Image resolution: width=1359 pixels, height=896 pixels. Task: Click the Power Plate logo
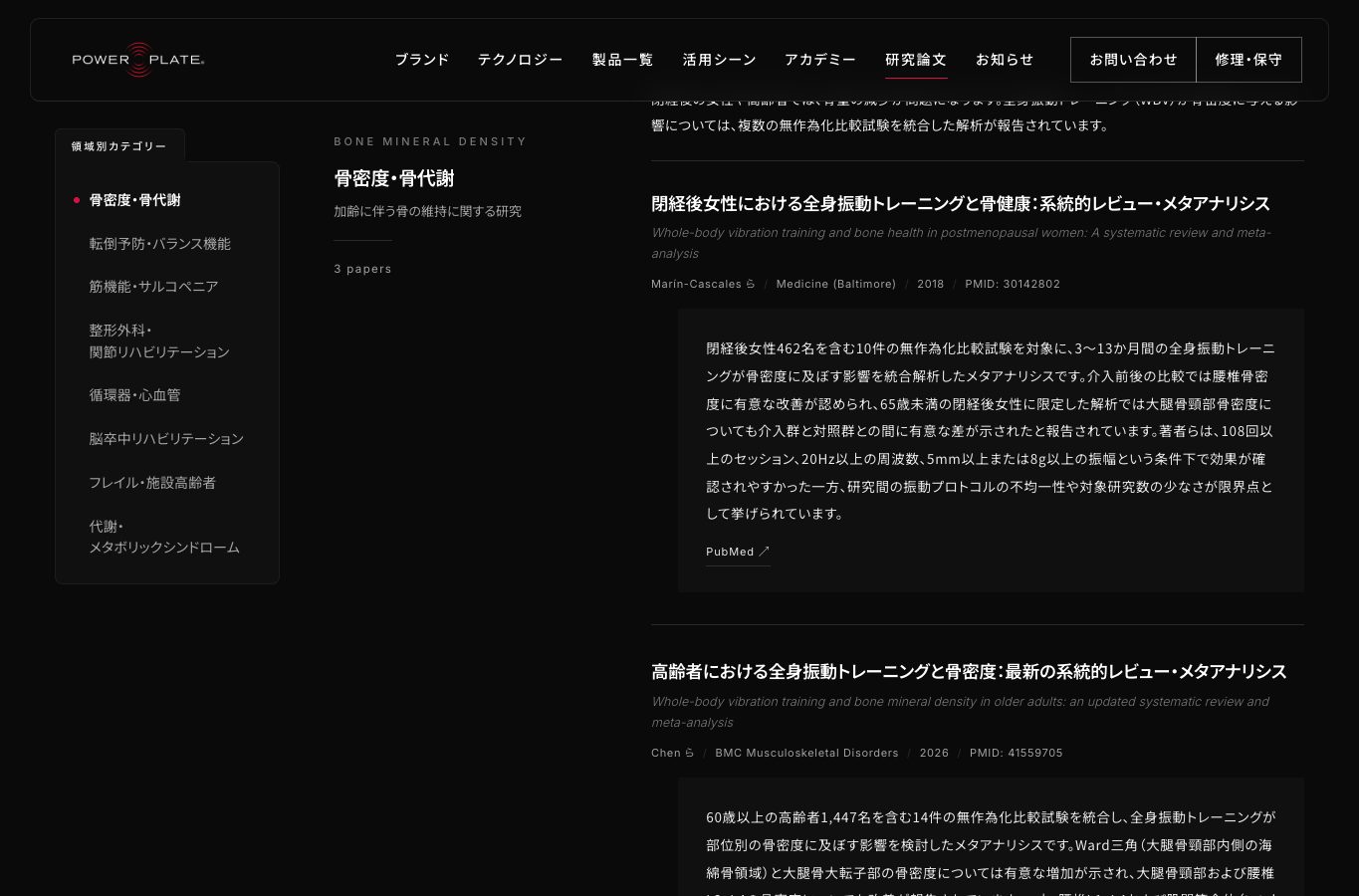138,60
